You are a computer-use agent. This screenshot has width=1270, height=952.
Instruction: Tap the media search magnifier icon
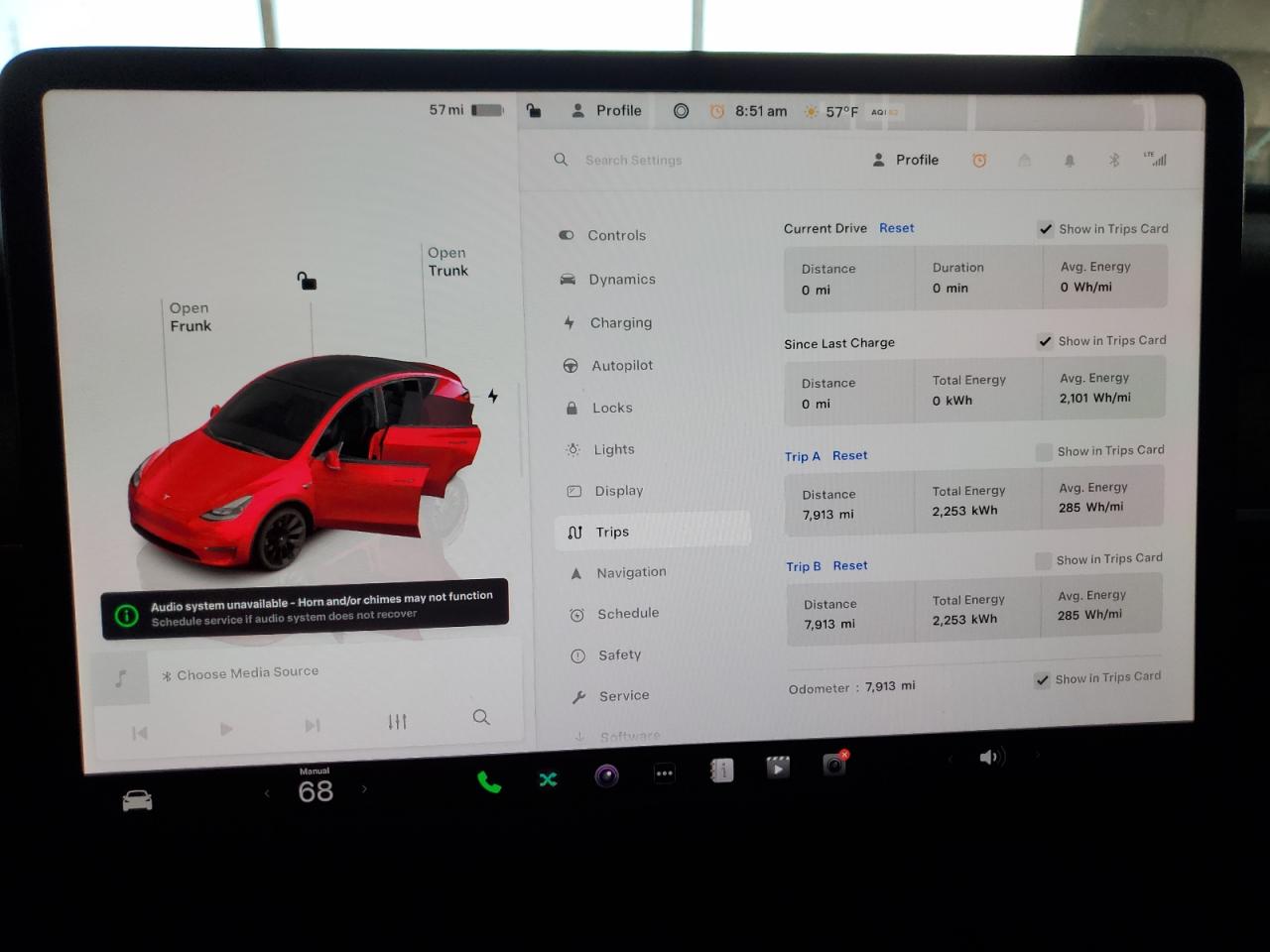481,717
